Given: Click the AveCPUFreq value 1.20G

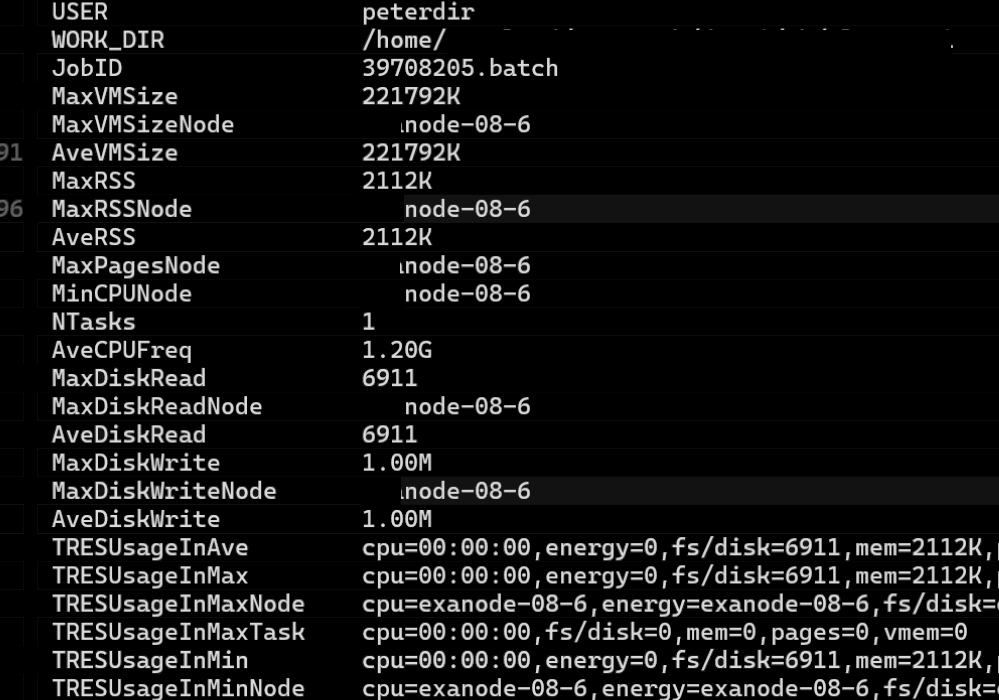Looking at the screenshot, I should (x=397, y=350).
